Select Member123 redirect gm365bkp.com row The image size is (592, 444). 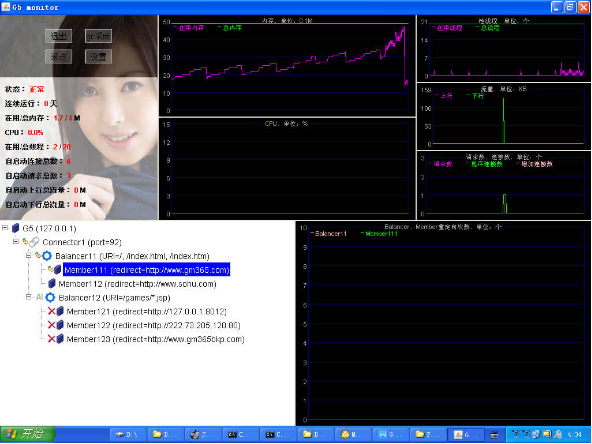(x=155, y=339)
